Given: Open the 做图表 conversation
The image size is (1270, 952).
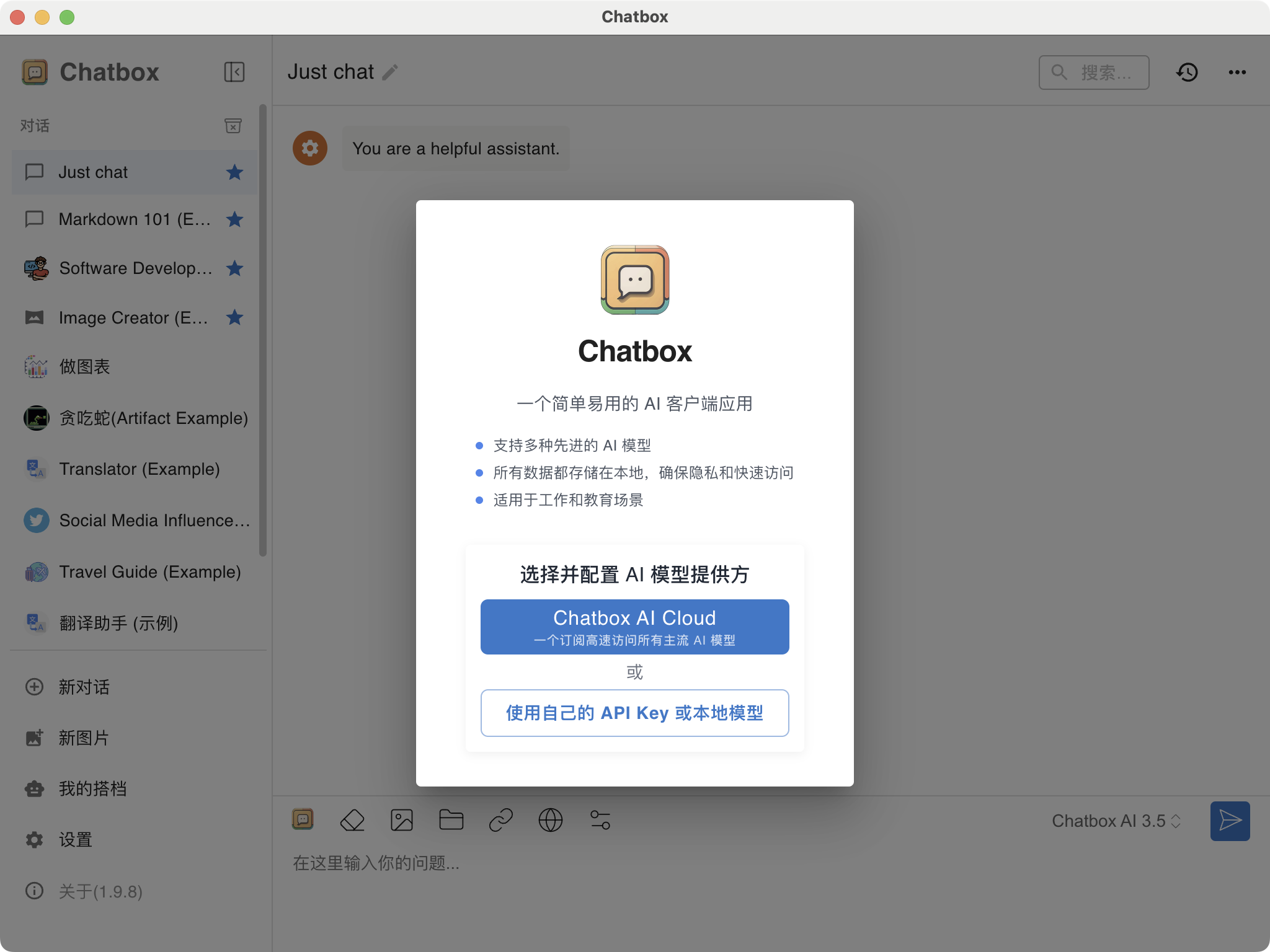Looking at the screenshot, I should [x=135, y=367].
